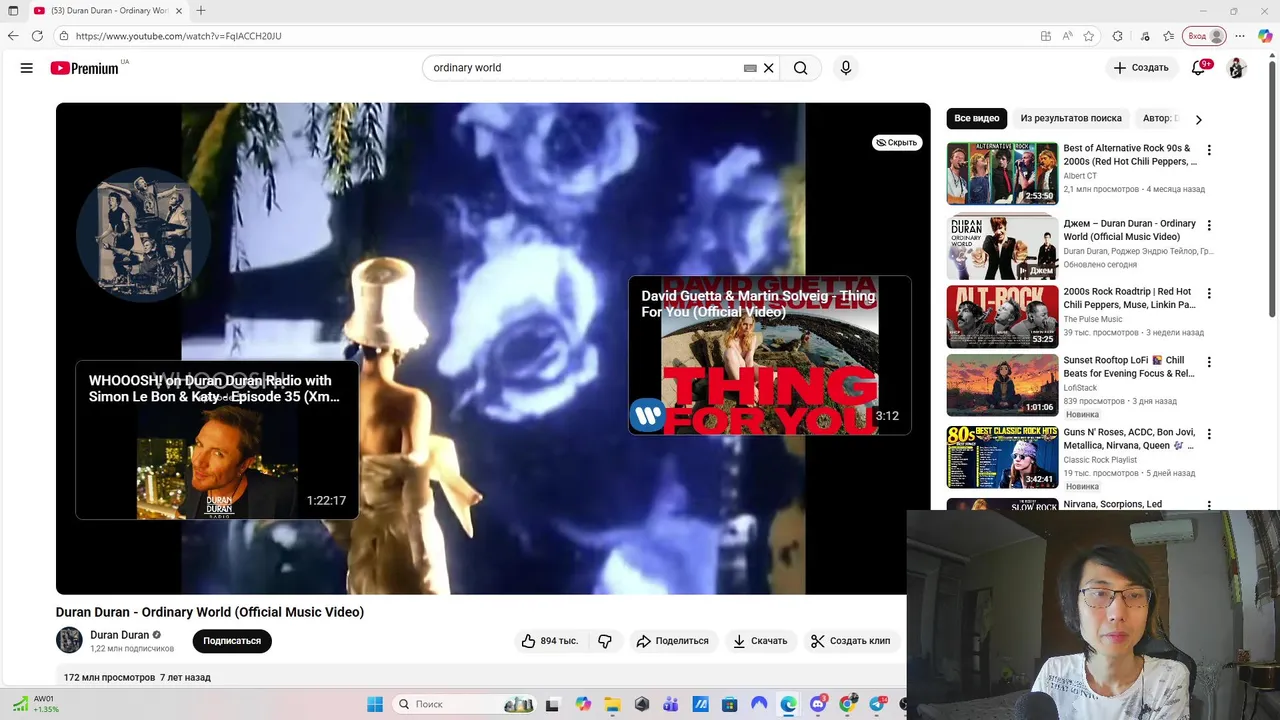Viewport: 1280px width, 720px height.
Task: Open options for Джем Duran Duran mix
Action: 1209,226
